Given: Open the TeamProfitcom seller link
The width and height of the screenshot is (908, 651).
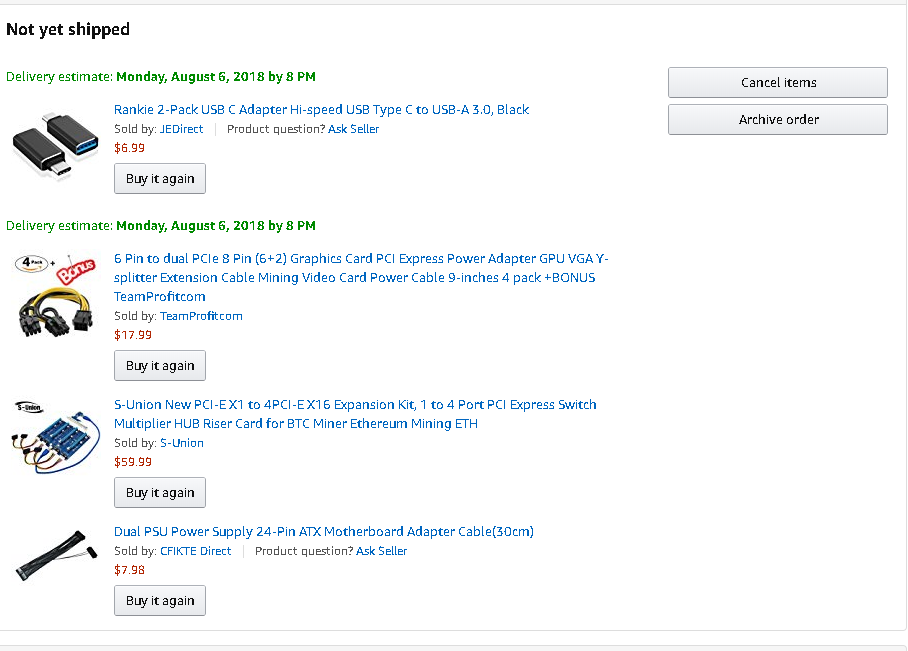Looking at the screenshot, I should (x=201, y=316).
